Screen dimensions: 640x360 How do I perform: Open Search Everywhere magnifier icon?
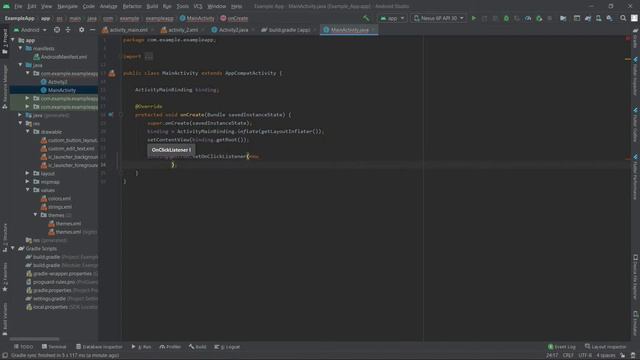[623, 18]
